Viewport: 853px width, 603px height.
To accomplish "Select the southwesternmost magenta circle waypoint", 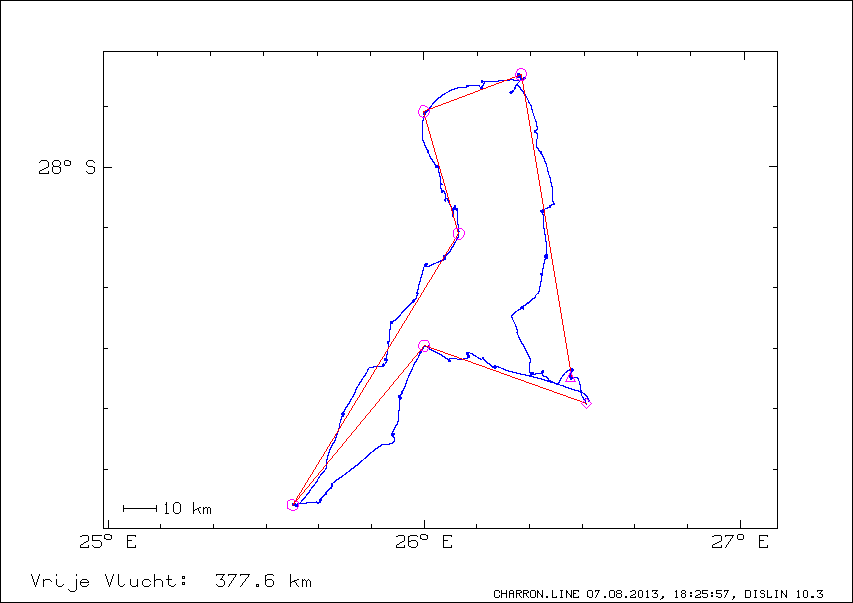I will [x=293, y=505].
